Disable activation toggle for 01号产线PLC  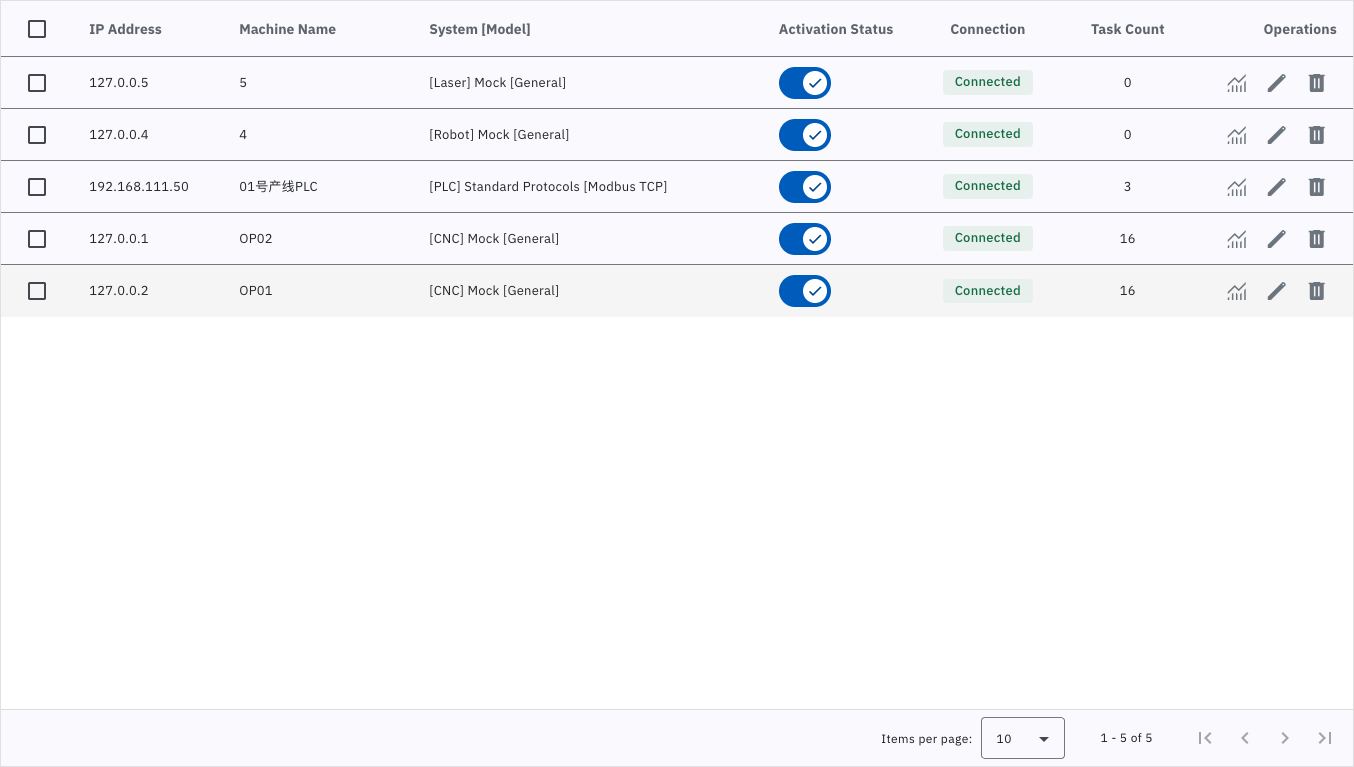[x=805, y=187]
